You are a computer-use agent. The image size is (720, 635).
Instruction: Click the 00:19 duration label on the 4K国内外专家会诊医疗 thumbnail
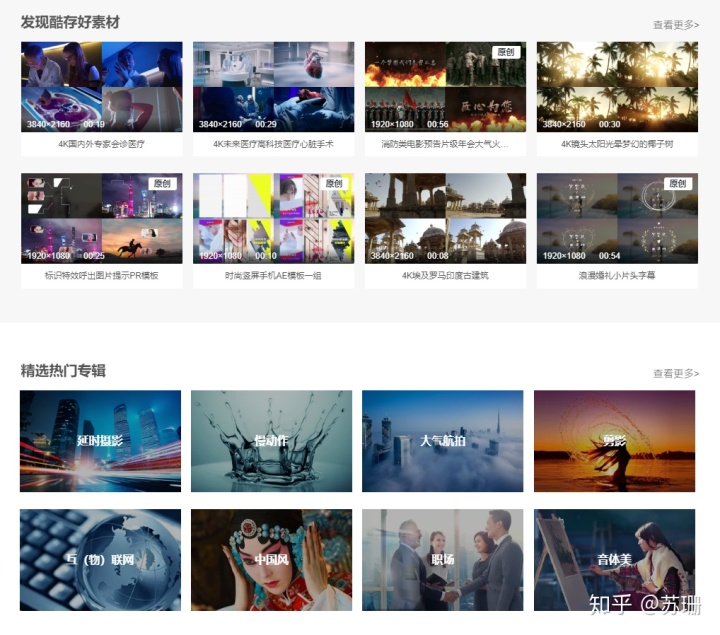click(94, 124)
